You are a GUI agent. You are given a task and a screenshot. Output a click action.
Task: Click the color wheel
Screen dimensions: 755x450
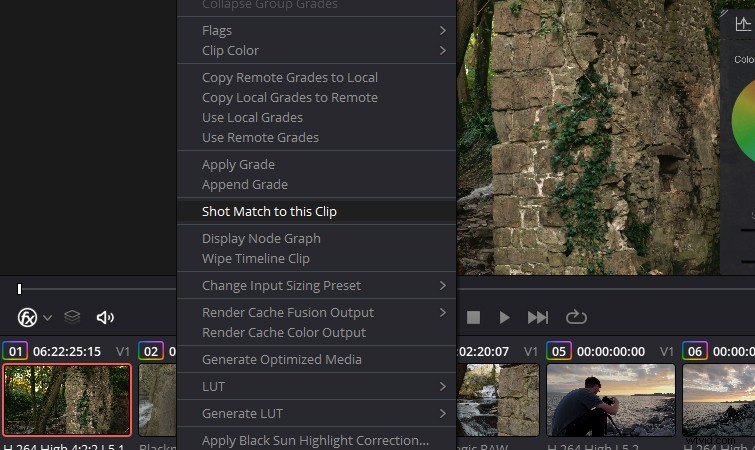coord(743,120)
